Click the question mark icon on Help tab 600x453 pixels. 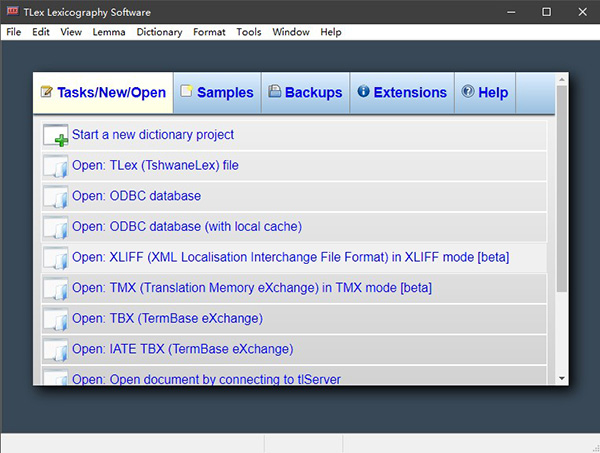[468, 91]
